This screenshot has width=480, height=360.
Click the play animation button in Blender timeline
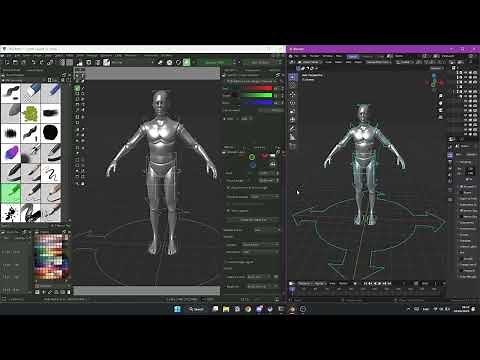379,284
